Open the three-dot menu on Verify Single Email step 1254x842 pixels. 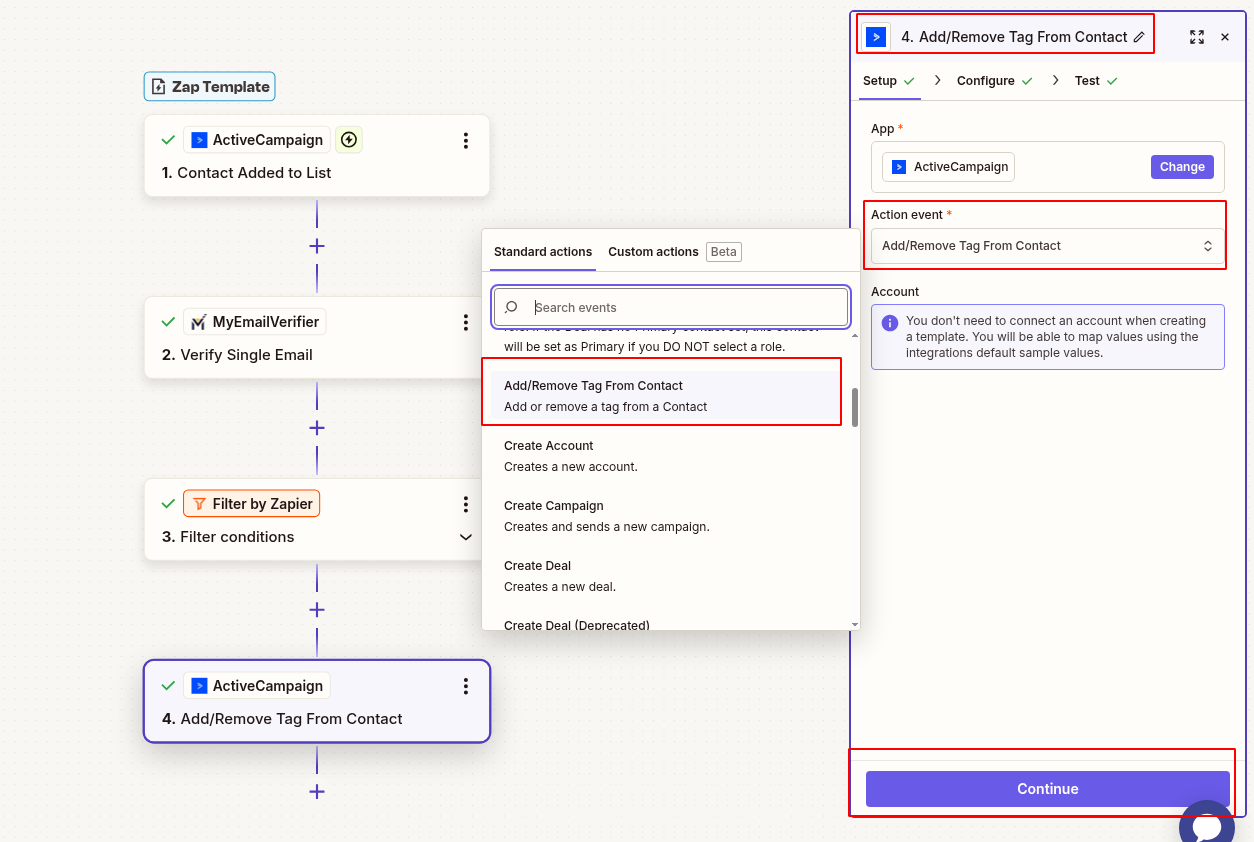465,321
